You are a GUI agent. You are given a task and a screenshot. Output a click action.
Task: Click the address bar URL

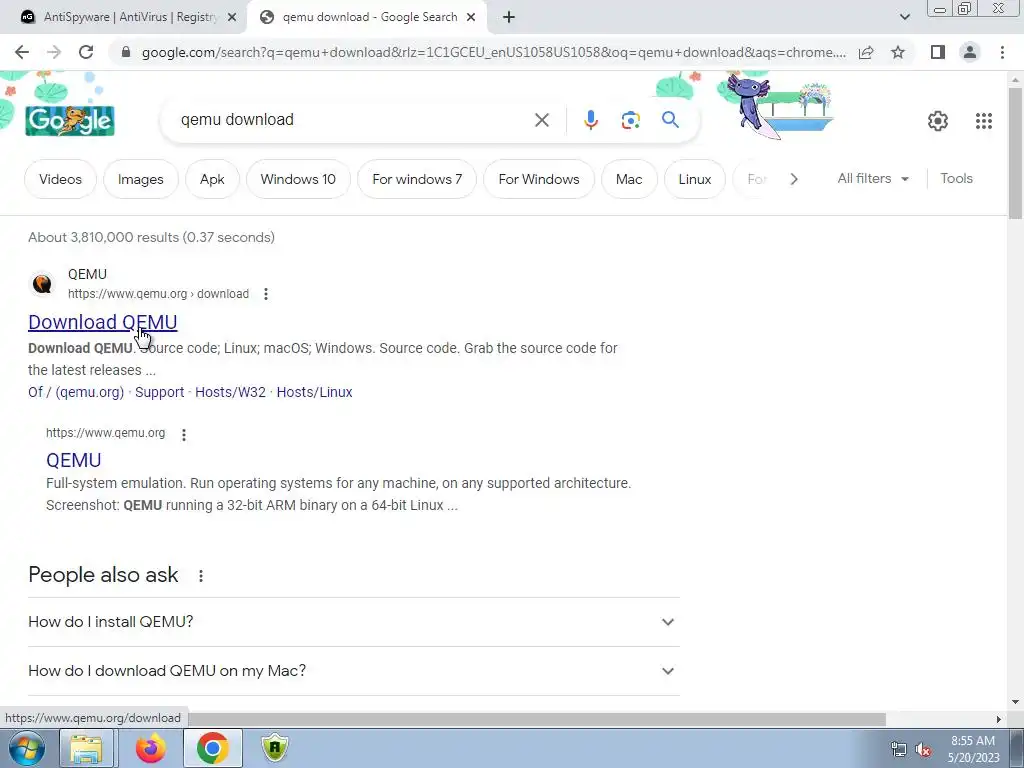493,52
